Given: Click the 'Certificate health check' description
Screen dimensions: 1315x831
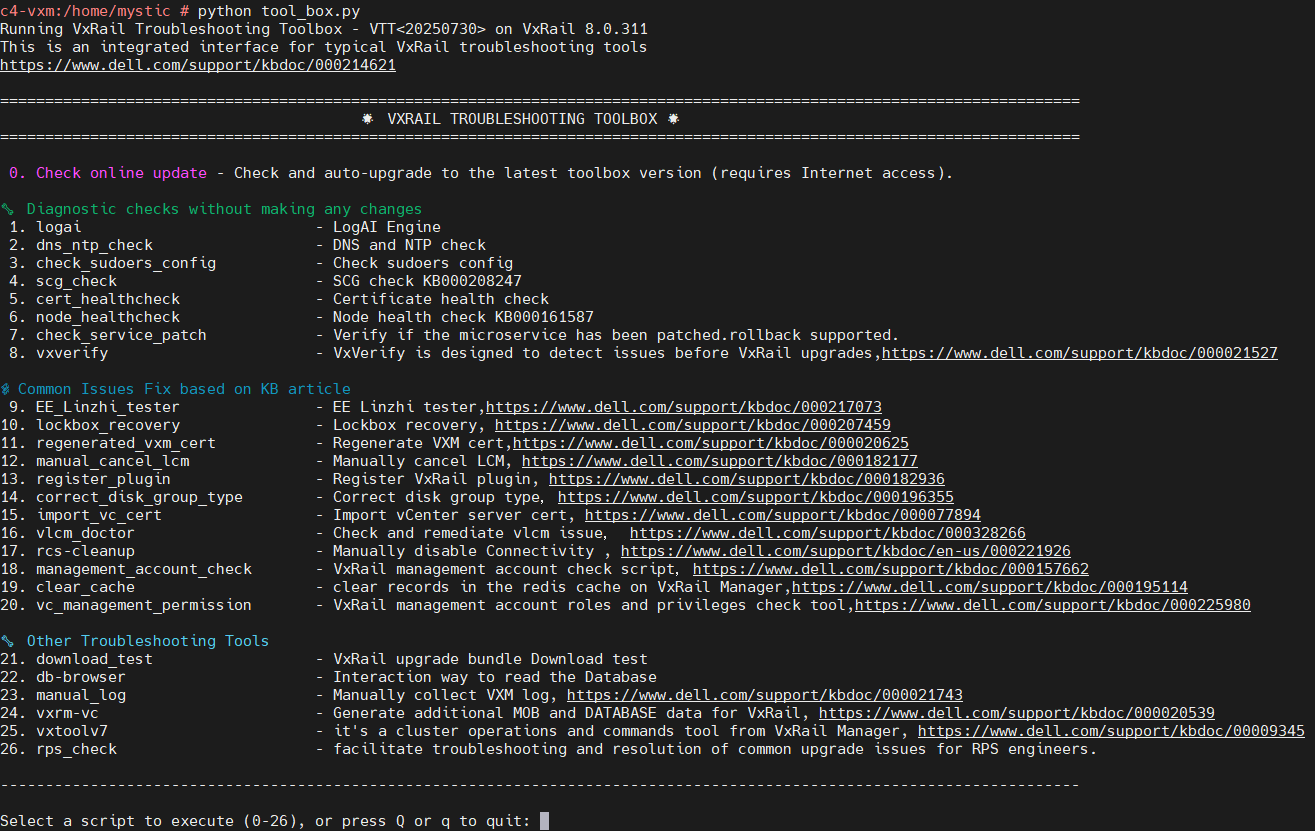Looking at the screenshot, I should pos(441,299).
